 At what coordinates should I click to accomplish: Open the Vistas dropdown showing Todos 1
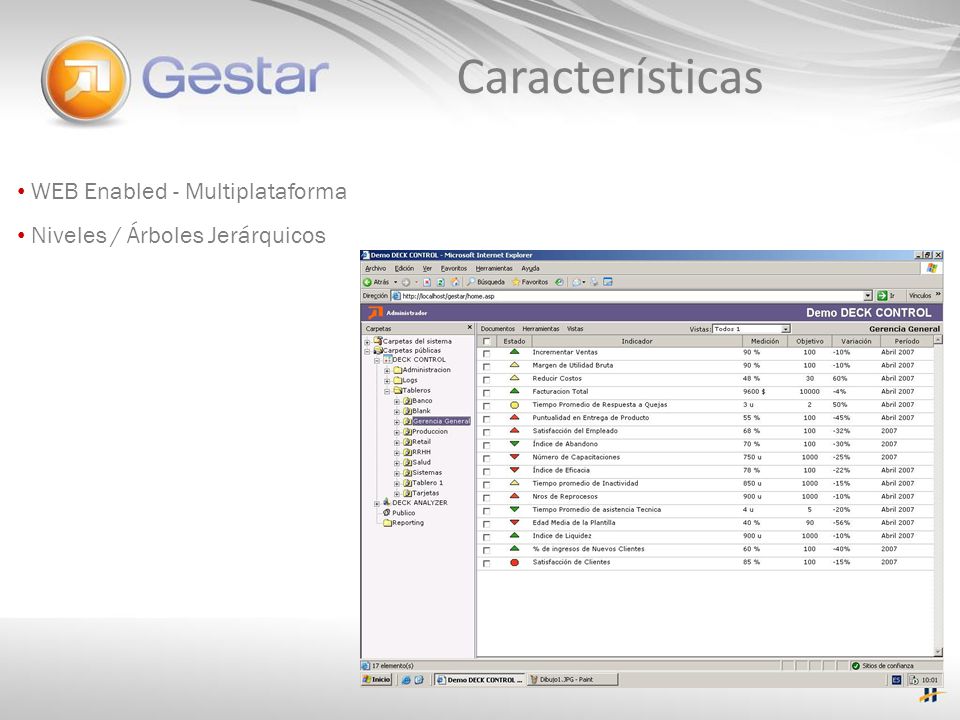tap(751, 329)
